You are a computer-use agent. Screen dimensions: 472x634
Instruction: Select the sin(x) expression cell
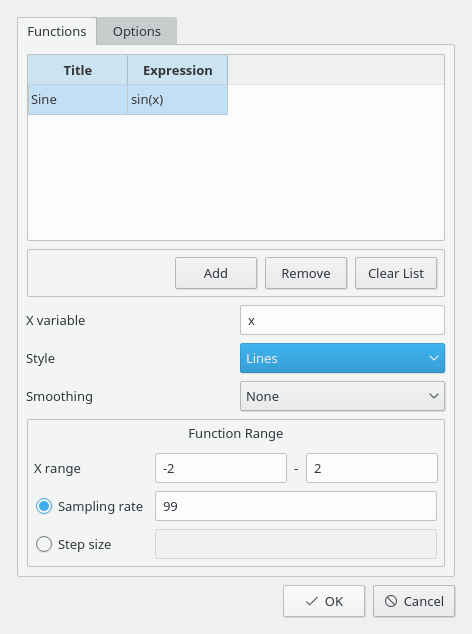(x=178, y=99)
